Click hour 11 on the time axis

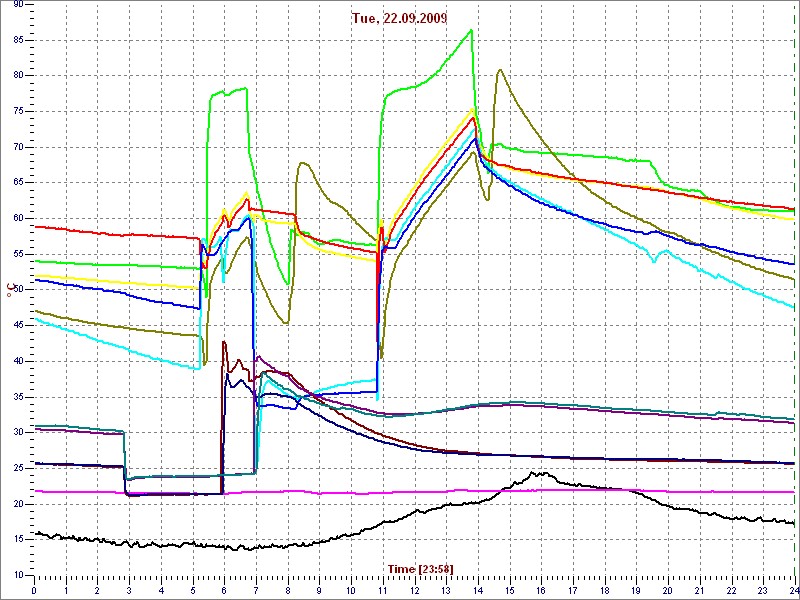[x=383, y=590]
